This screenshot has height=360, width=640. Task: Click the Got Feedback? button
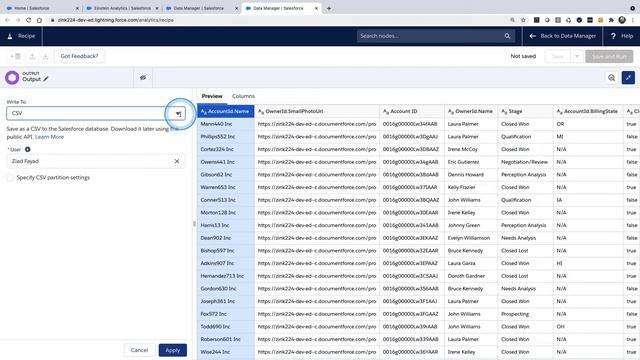[79, 56]
